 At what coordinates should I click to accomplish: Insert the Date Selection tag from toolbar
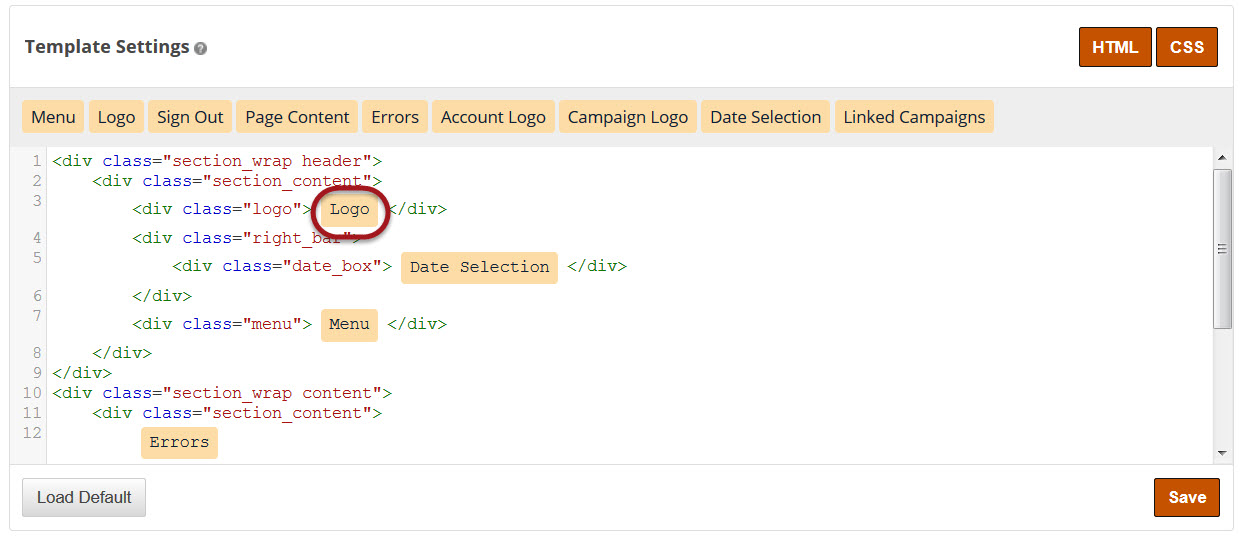pyautogui.click(x=765, y=117)
